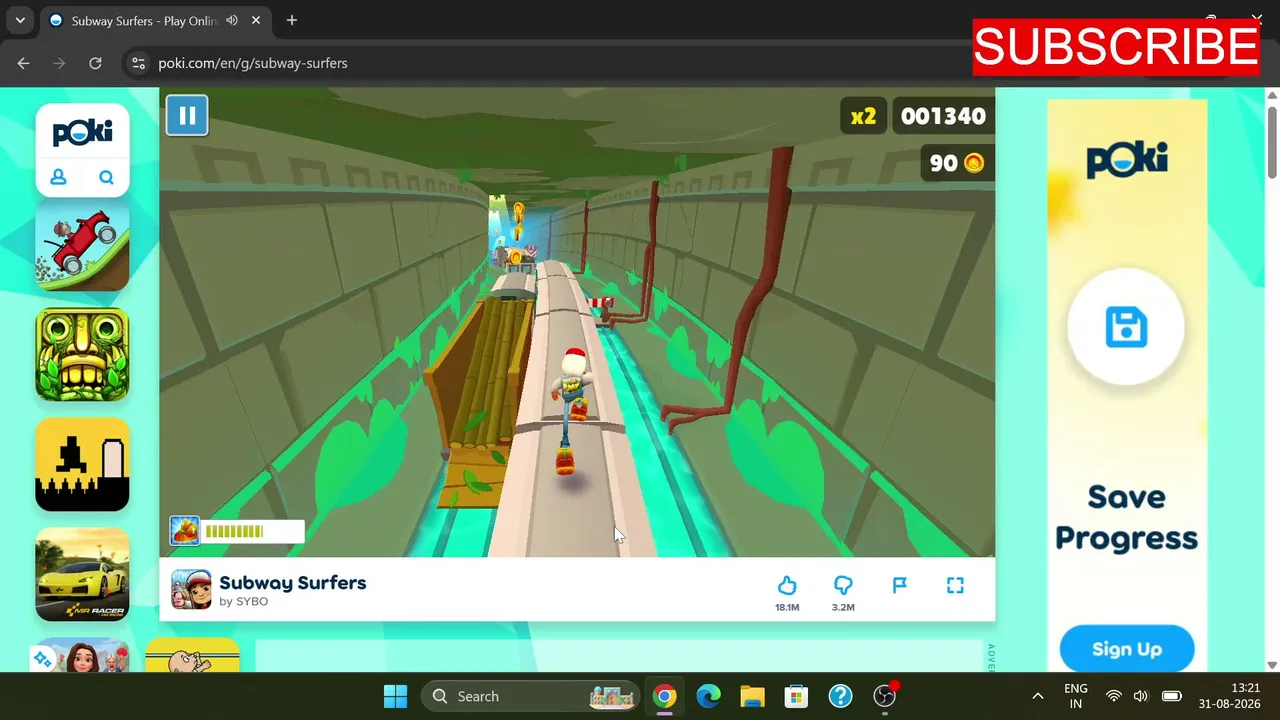Click the Save Progress heading text
The width and height of the screenshot is (1280, 720).
[x=1126, y=518]
